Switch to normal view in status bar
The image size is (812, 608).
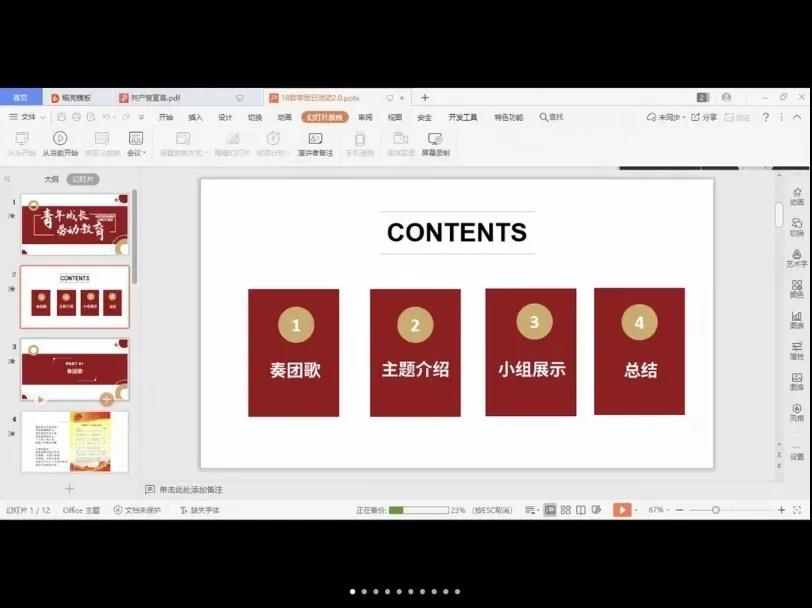(550, 510)
